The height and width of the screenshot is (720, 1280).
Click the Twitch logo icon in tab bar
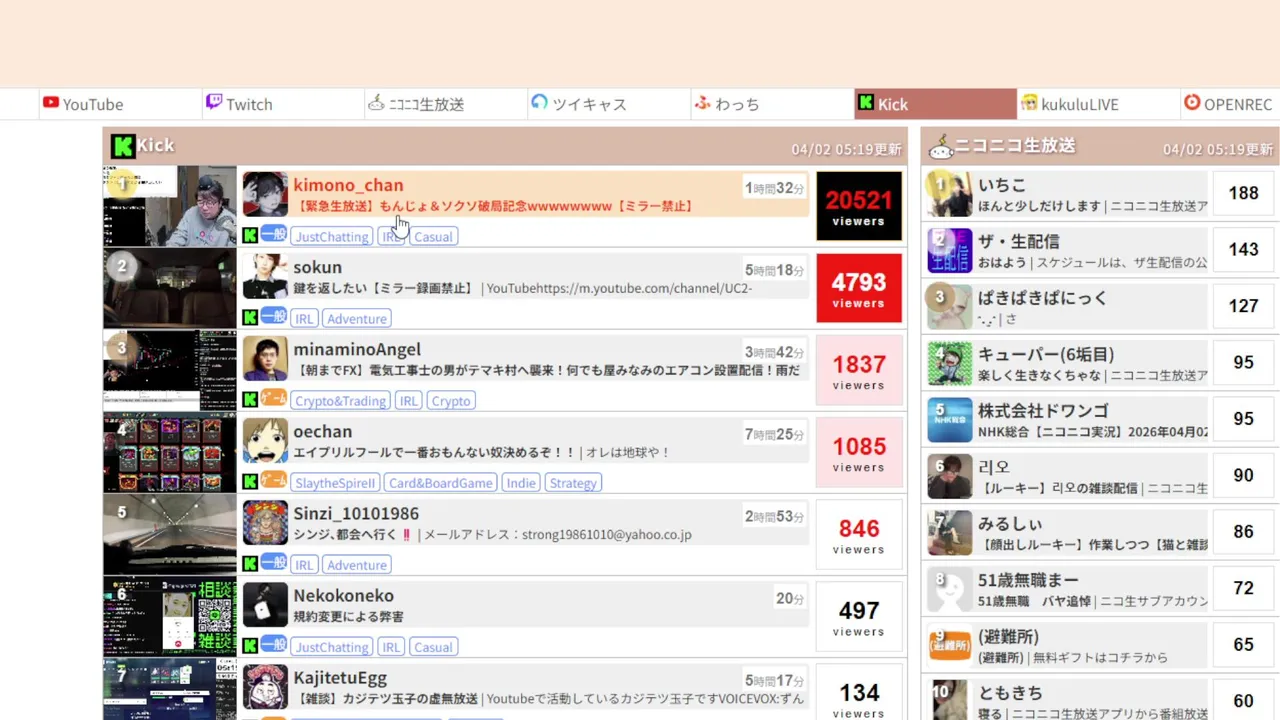[x=213, y=102]
